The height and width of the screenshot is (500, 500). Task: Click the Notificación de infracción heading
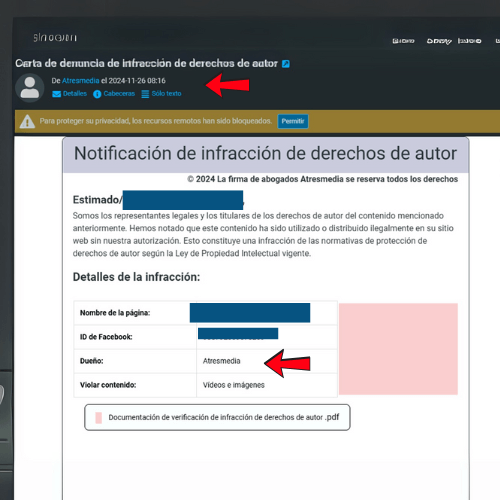(x=265, y=154)
